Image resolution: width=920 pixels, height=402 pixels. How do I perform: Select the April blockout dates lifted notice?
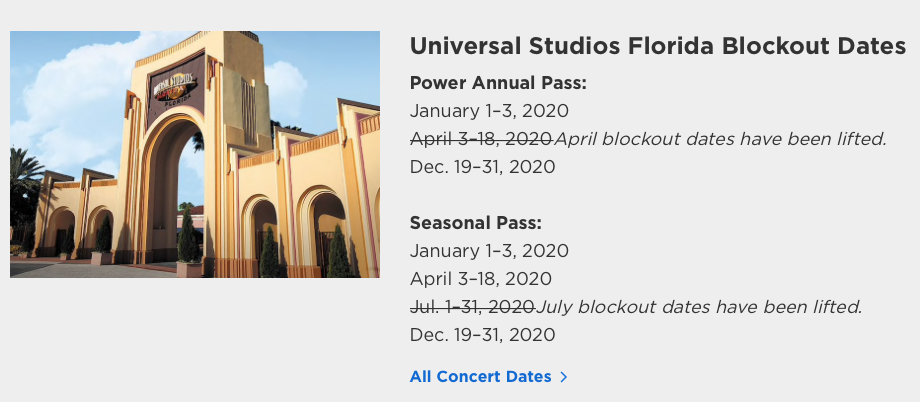tap(721, 139)
